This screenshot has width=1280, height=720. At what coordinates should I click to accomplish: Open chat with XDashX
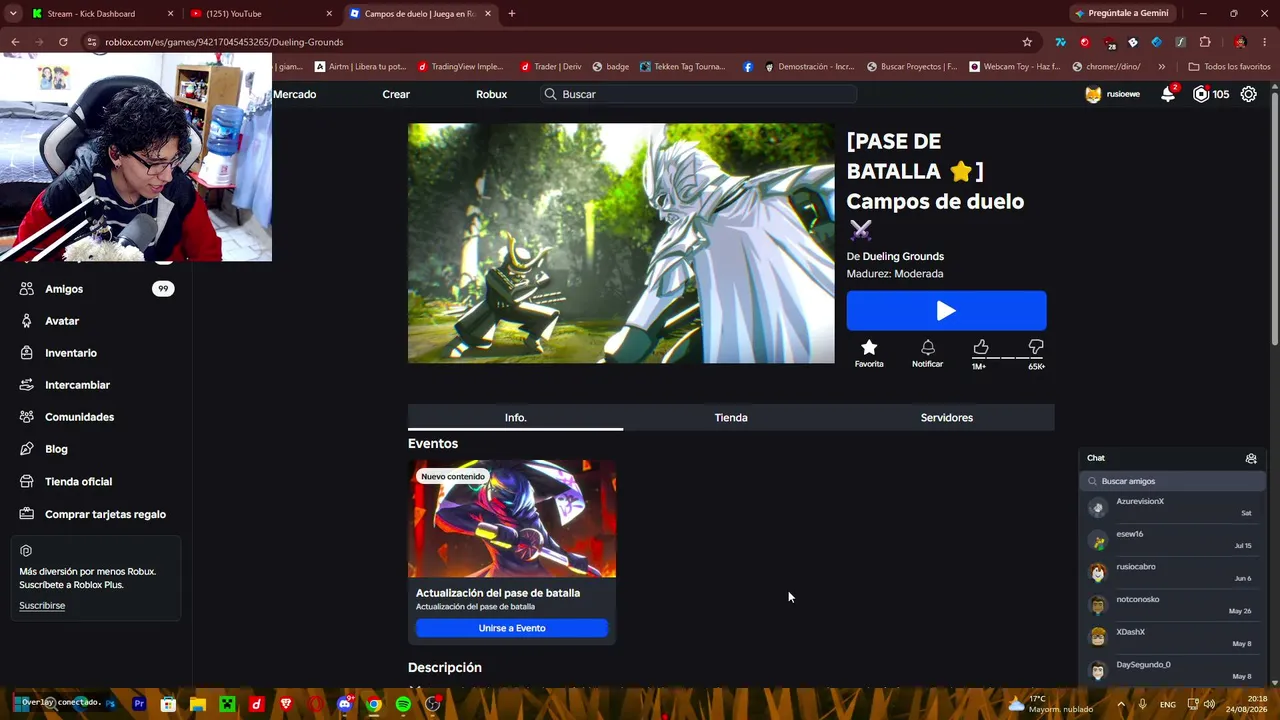point(1172,638)
